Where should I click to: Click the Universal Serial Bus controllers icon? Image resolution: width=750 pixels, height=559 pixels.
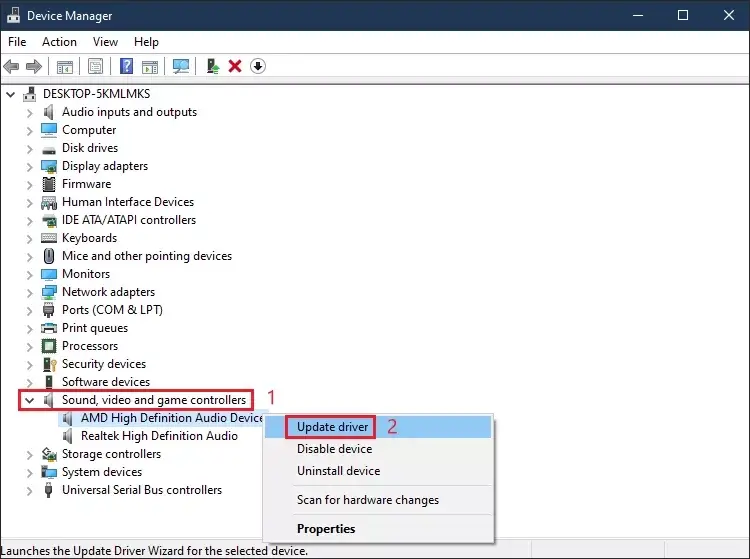[x=48, y=490]
